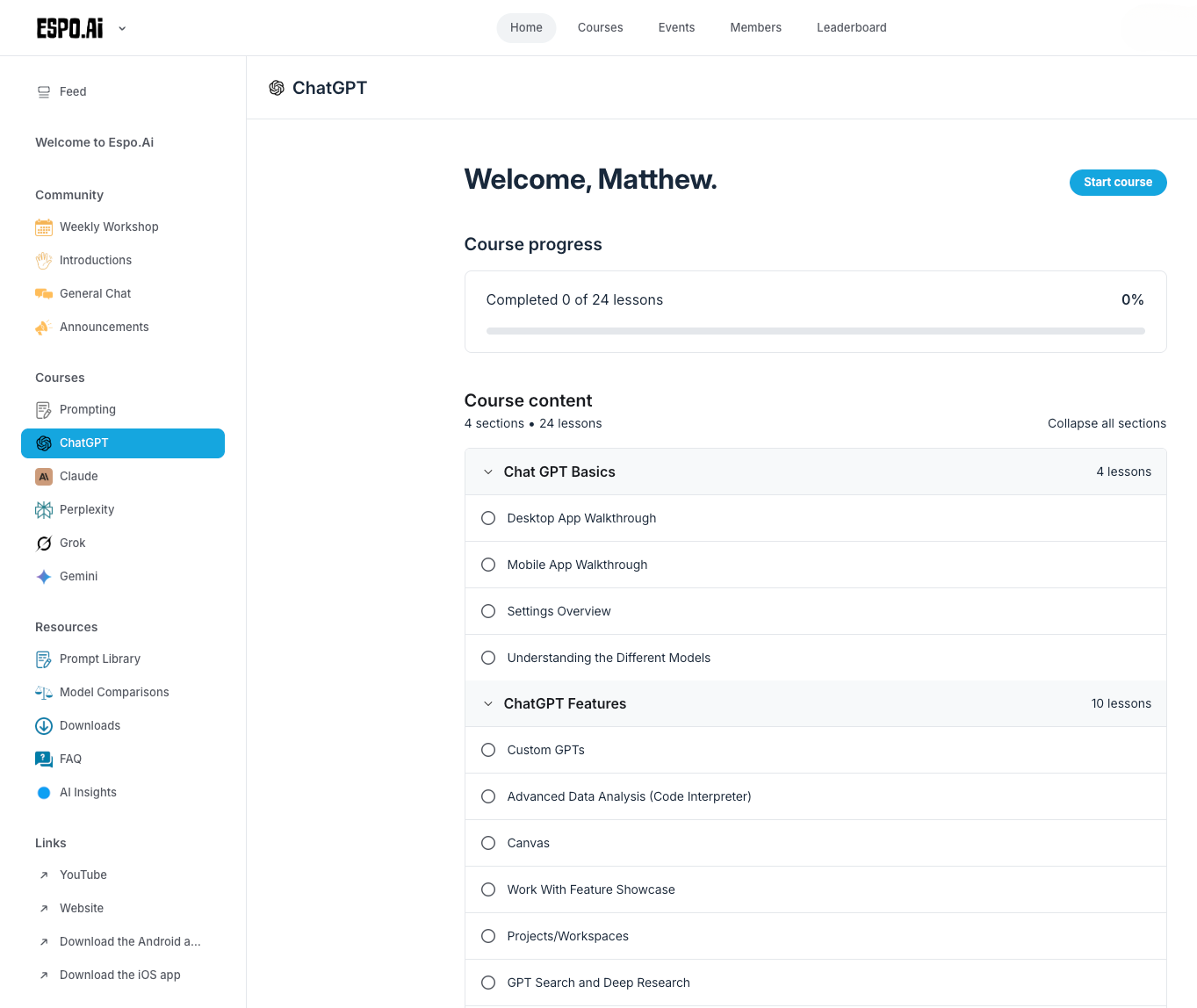The image size is (1197, 1008).
Task: Click the '10 lessons' count text
Action: pyautogui.click(x=1121, y=703)
